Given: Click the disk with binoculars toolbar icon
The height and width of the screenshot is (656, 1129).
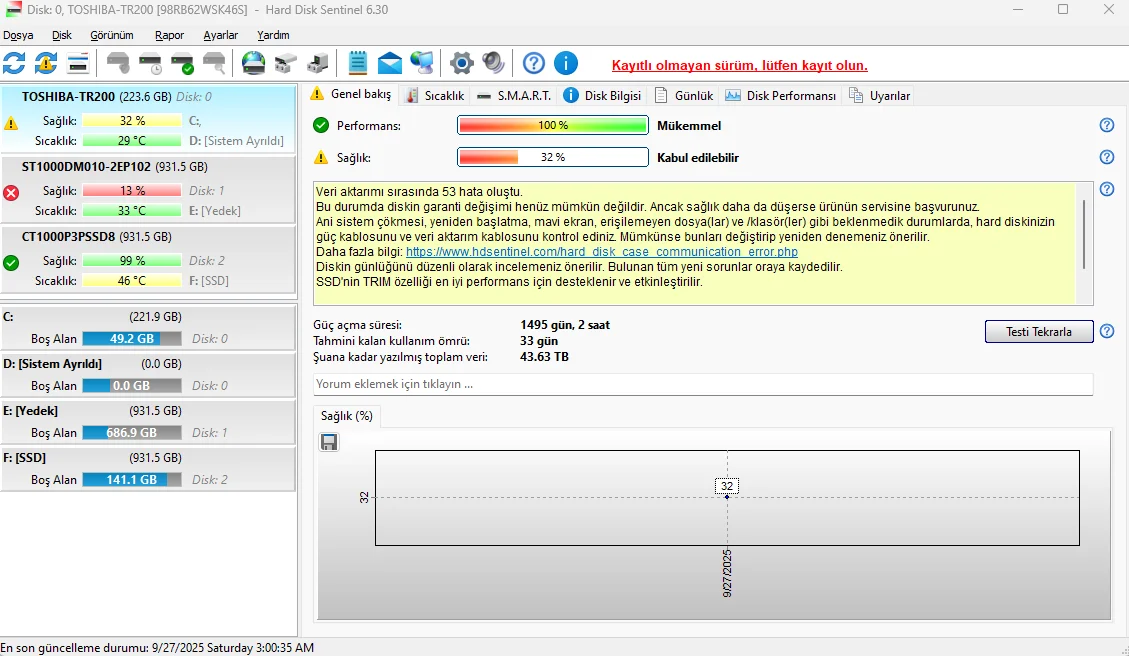Looking at the screenshot, I should (286, 63).
